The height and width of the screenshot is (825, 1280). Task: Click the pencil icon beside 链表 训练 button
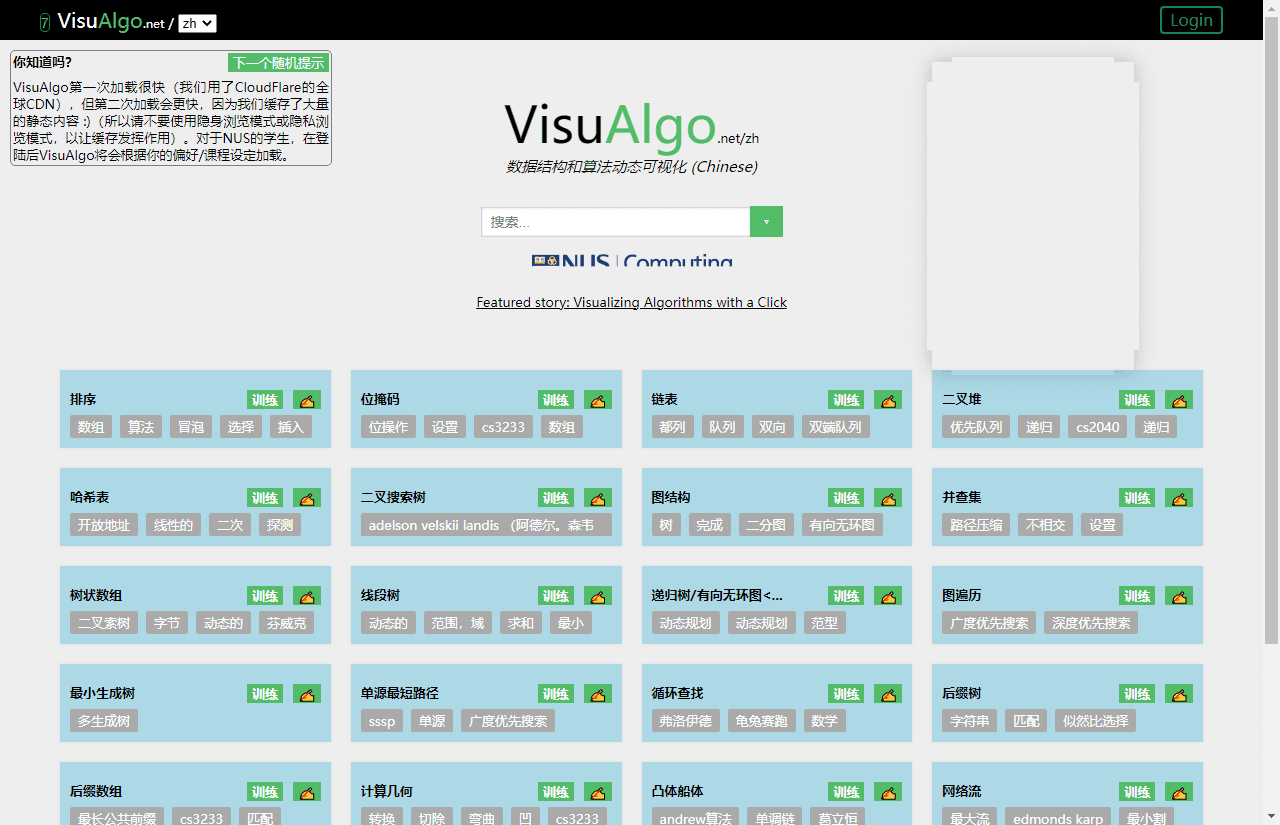[888, 399]
